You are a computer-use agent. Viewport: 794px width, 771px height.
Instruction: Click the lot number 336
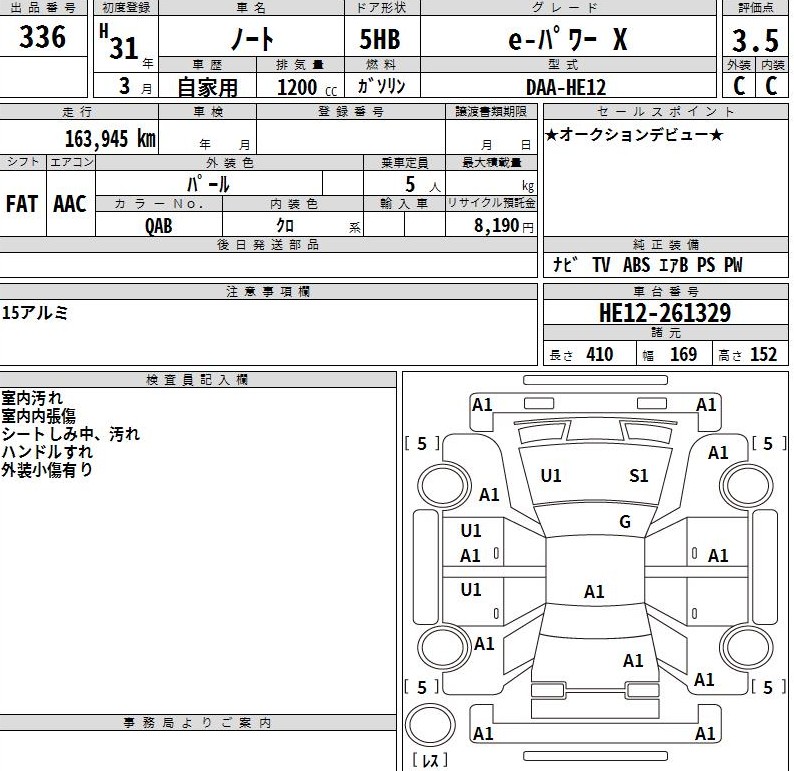coord(43,37)
